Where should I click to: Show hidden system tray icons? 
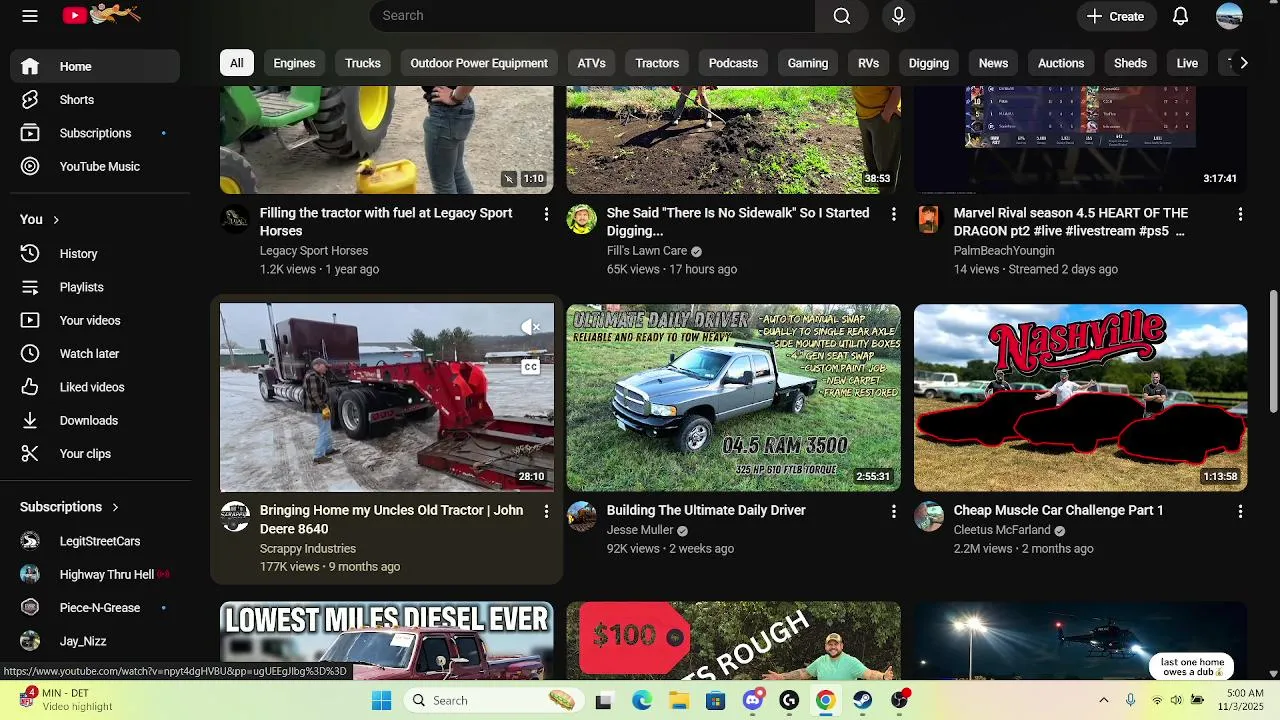pos(1103,700)
